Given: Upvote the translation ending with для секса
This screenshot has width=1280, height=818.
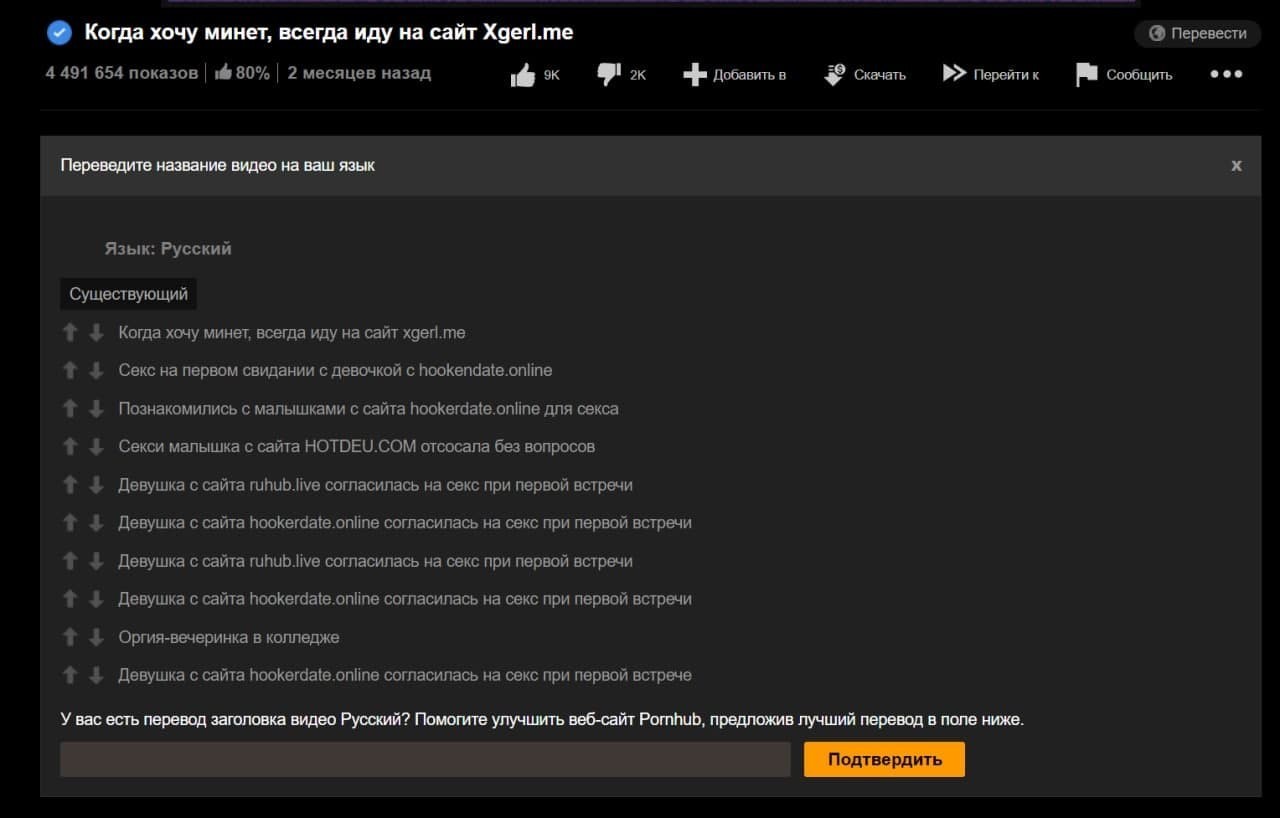Looking at the screenshot, I should pos(70,409).
